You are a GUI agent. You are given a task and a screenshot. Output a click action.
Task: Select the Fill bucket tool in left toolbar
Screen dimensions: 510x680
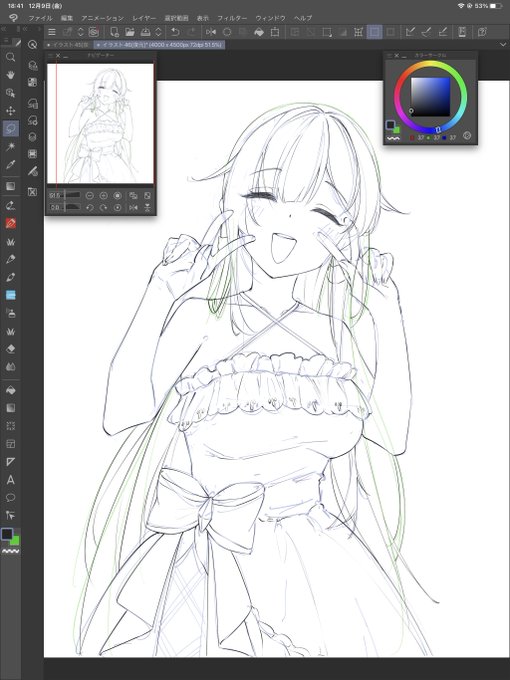pos(11,390)
